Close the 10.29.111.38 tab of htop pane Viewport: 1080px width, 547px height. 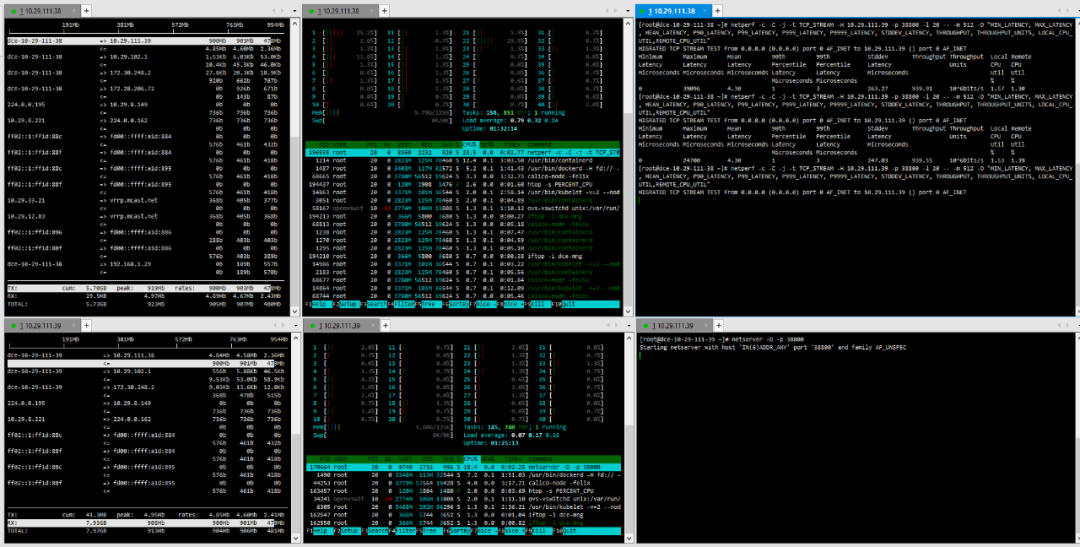pos(373,11)
